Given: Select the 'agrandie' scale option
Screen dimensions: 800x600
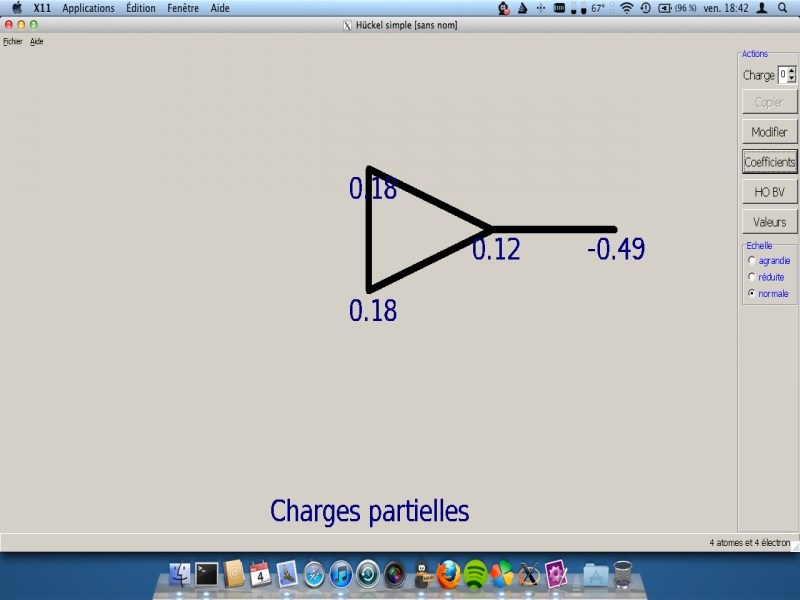Looking at the screenshot, I should coord(752,261).
